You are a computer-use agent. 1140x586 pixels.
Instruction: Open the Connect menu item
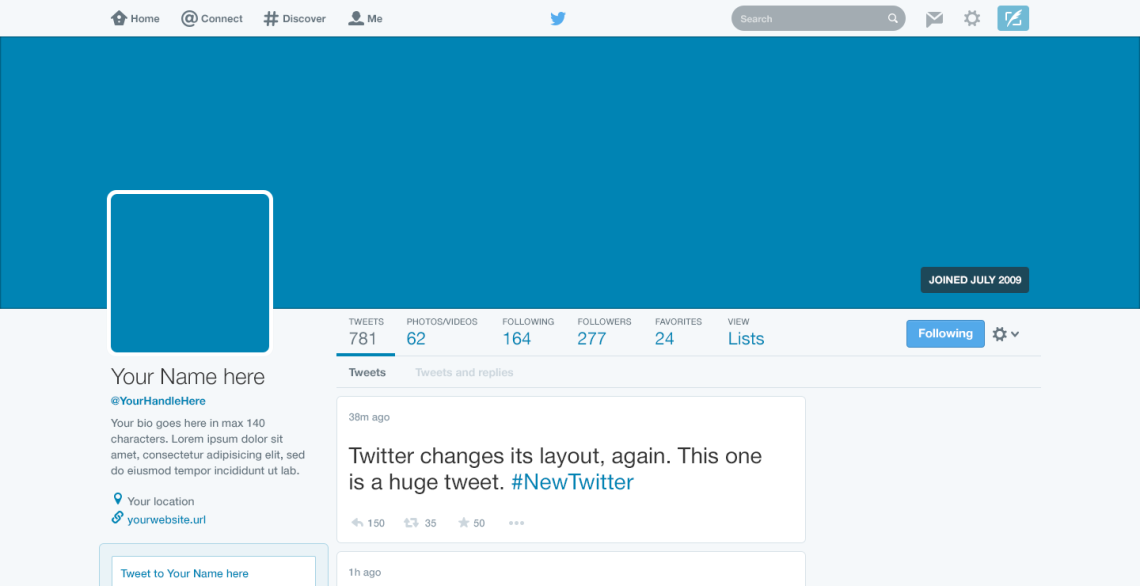(212, 19)
